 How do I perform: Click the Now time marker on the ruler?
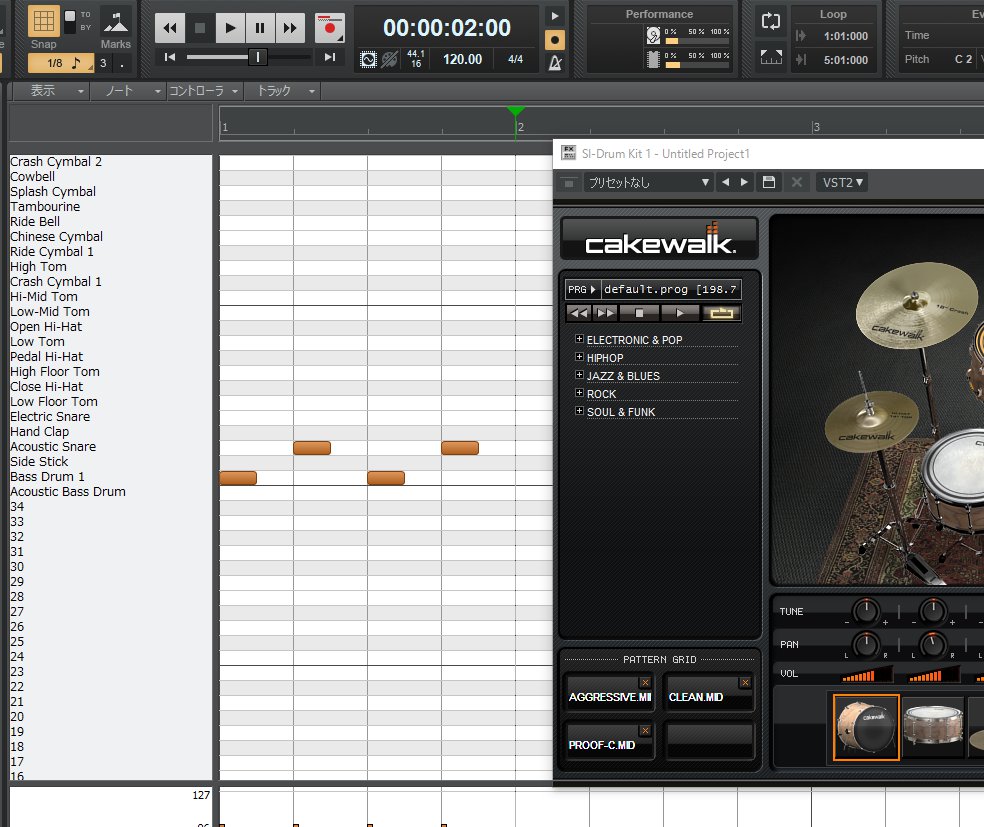click(516, 111)
